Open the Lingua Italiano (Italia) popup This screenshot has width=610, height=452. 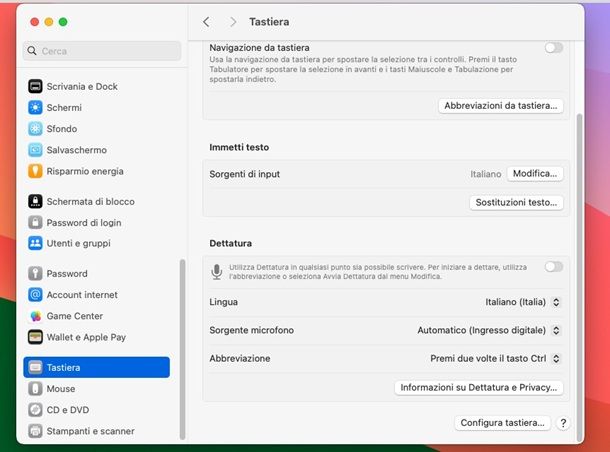[x=522, y=302]
